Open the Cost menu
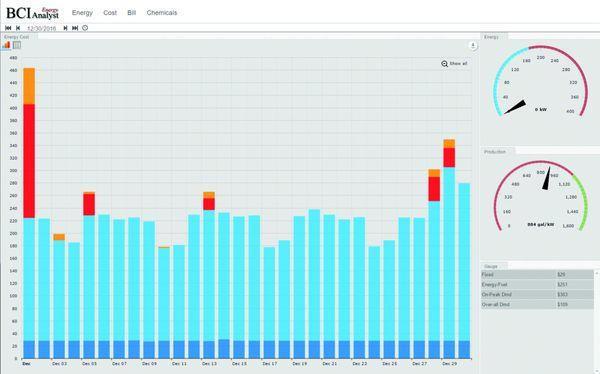The width and height of the screenshot is (600, 374). coord(110,13)
